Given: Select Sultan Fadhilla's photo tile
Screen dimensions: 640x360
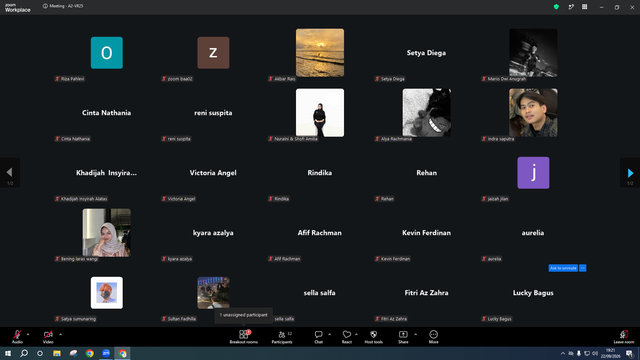Looking at the screenshot, I should pyautogui.click(x=213, y=293).
